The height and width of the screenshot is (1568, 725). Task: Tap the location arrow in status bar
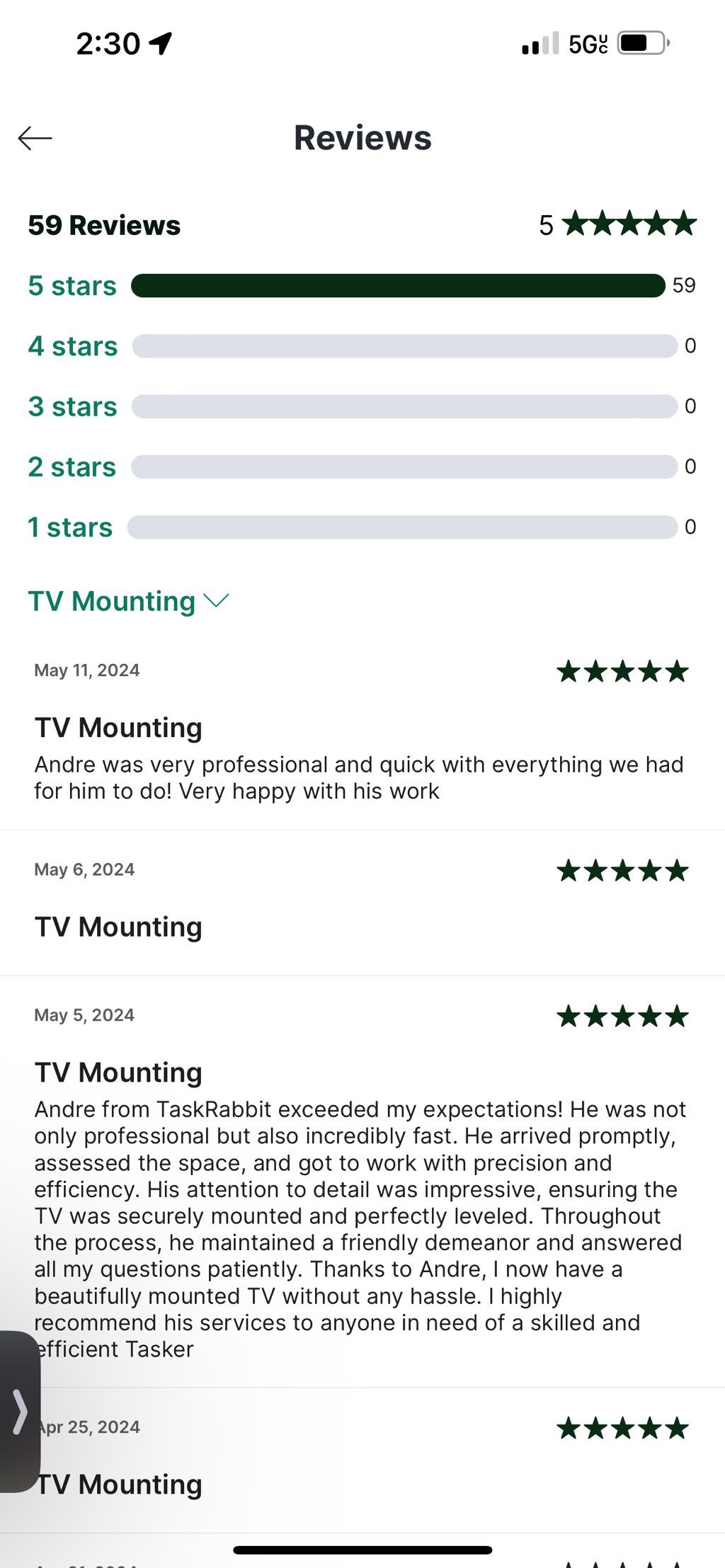pyautogui.click(x=161, y=43)
